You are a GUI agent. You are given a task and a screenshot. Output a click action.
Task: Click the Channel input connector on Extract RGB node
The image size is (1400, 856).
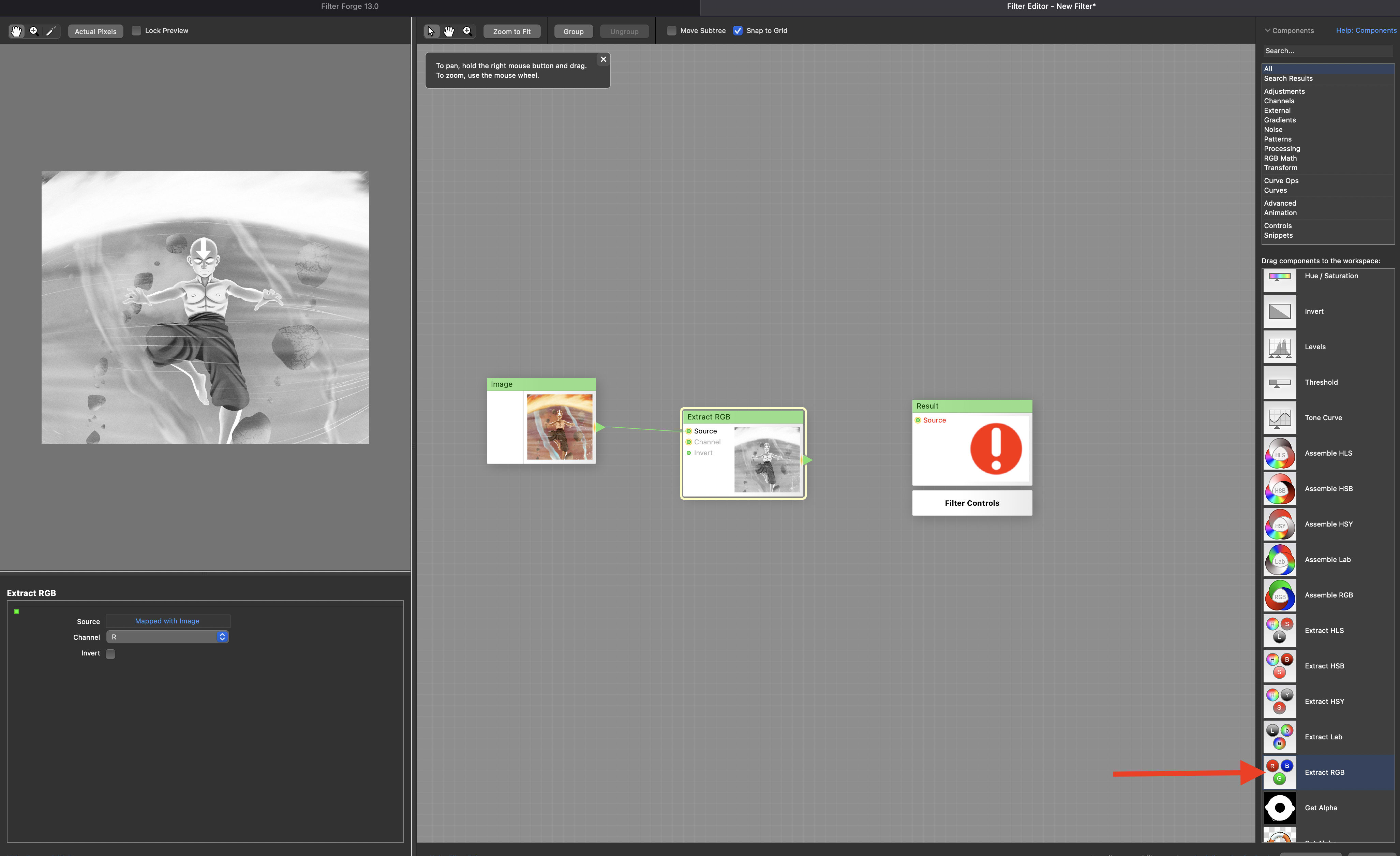point(689,442)
